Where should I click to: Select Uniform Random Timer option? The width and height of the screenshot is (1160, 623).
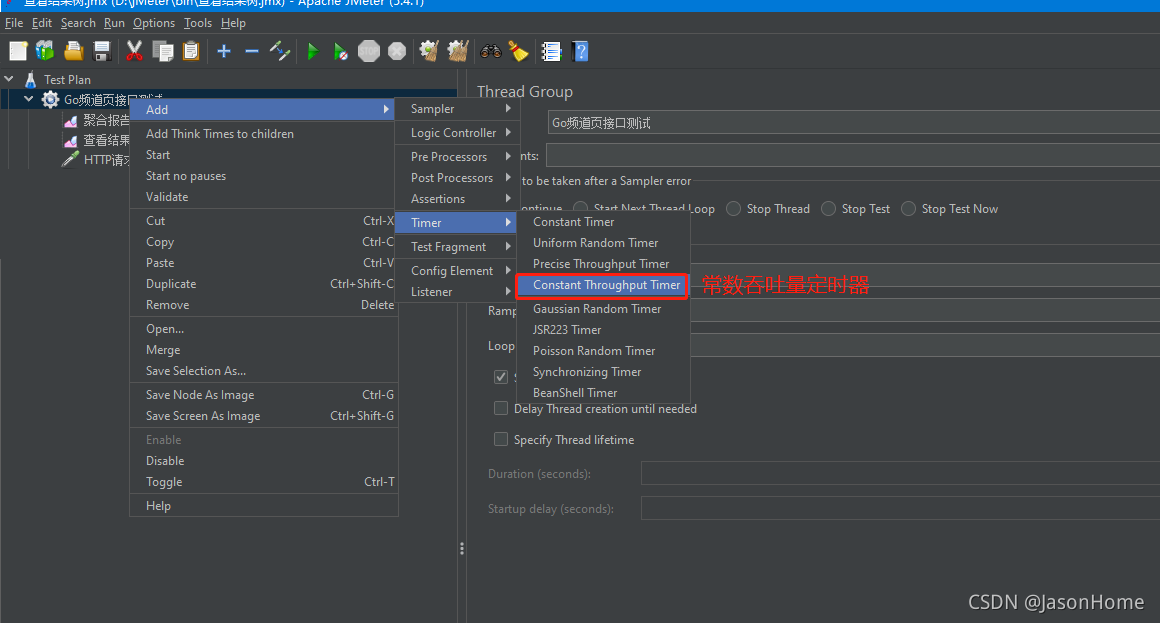tap(602, 243)
